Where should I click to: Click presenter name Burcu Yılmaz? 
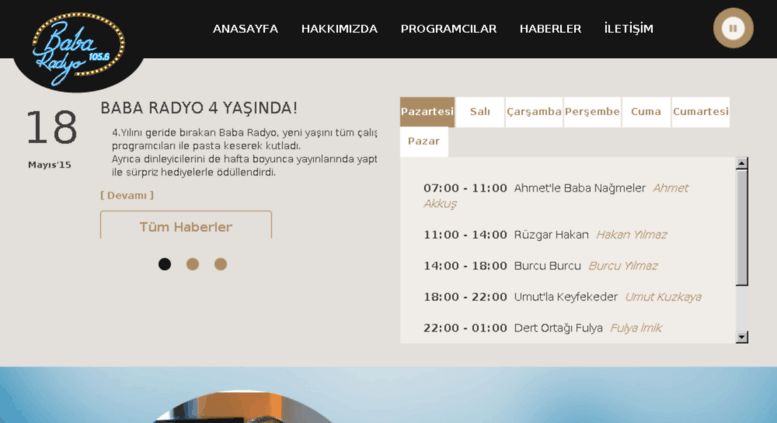coord(623,266)
